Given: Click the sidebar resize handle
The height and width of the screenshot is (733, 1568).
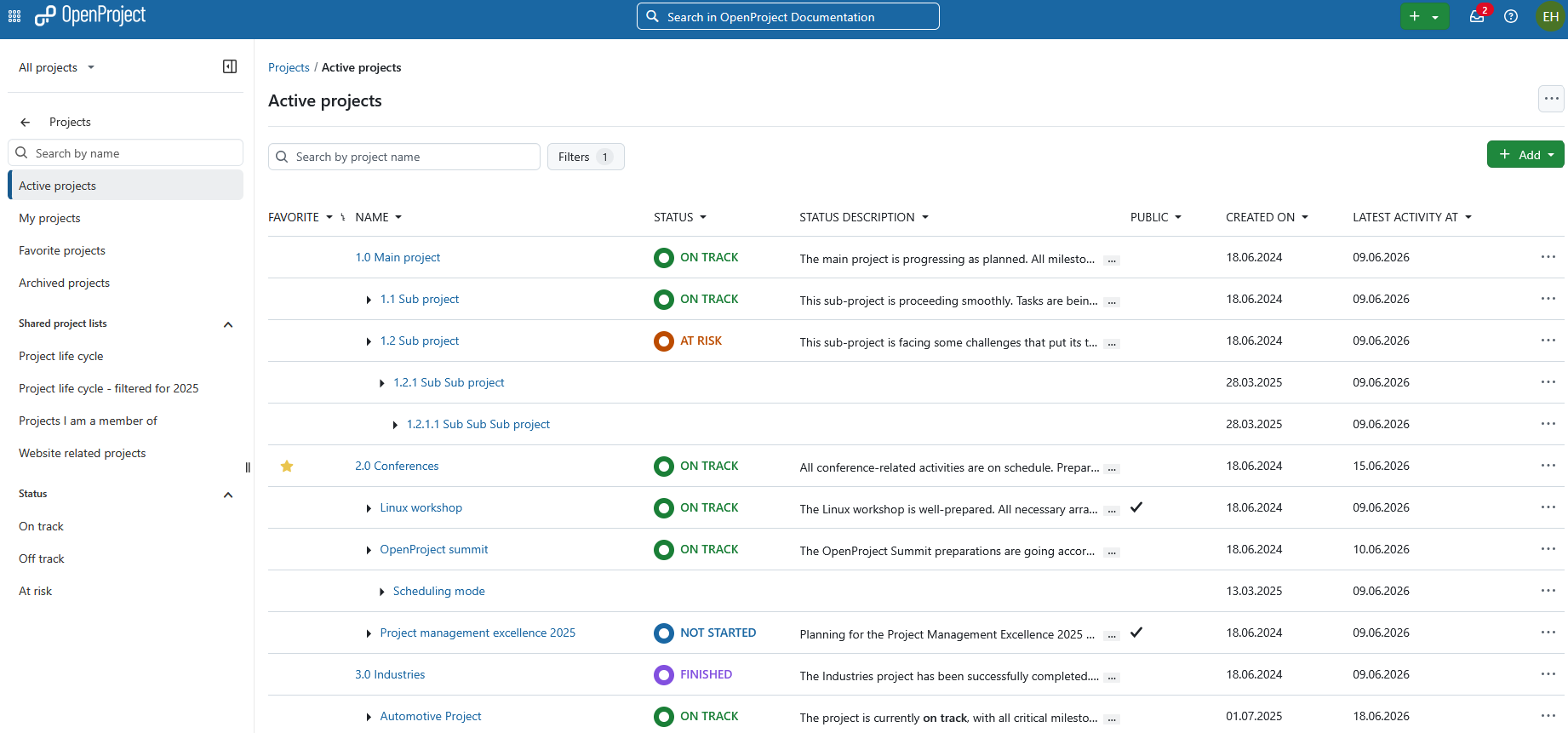Looking at the screenshot, I should [248, 467].
